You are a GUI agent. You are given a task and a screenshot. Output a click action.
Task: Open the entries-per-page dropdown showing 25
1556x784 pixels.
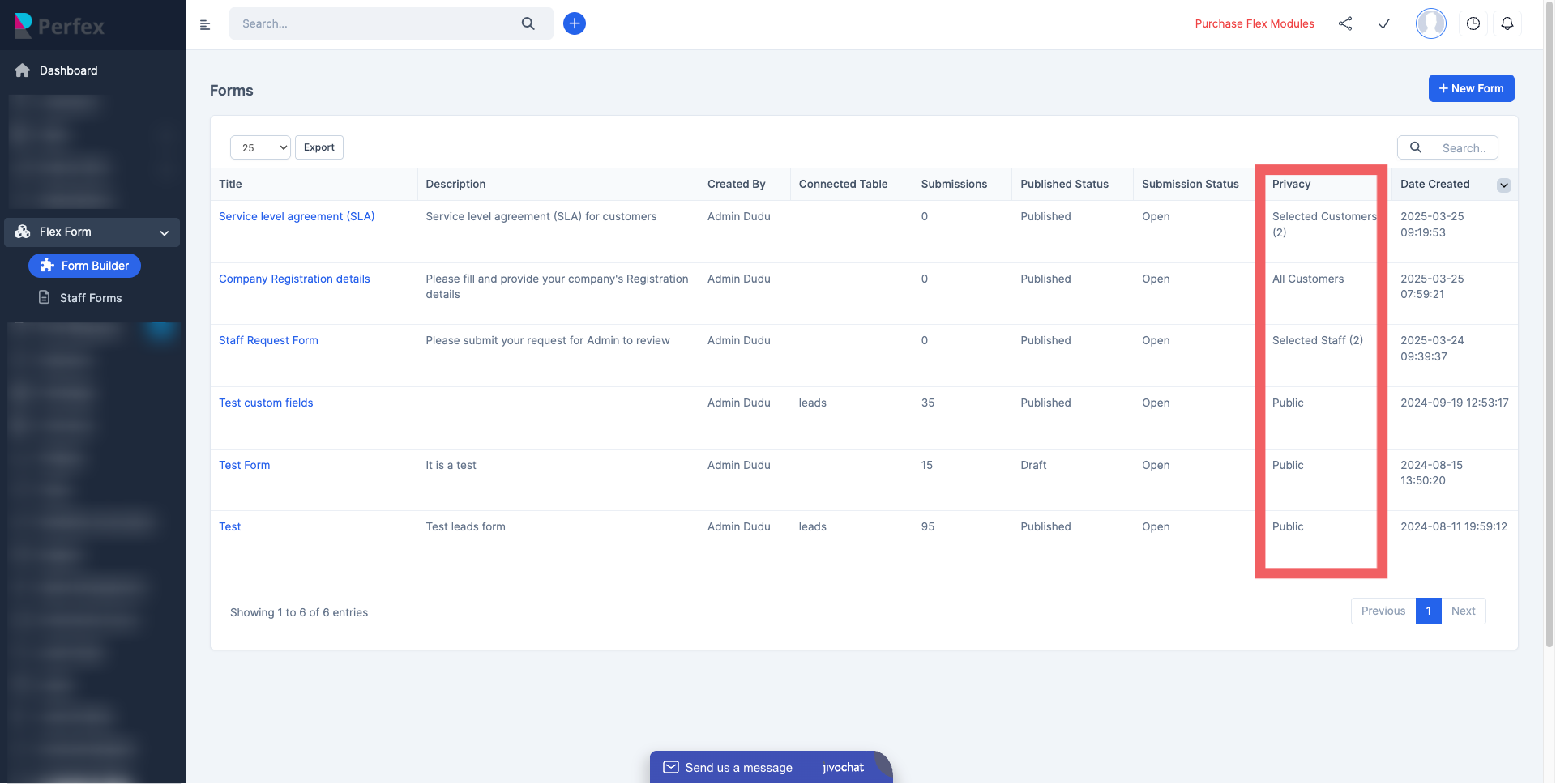click(259, 147)
